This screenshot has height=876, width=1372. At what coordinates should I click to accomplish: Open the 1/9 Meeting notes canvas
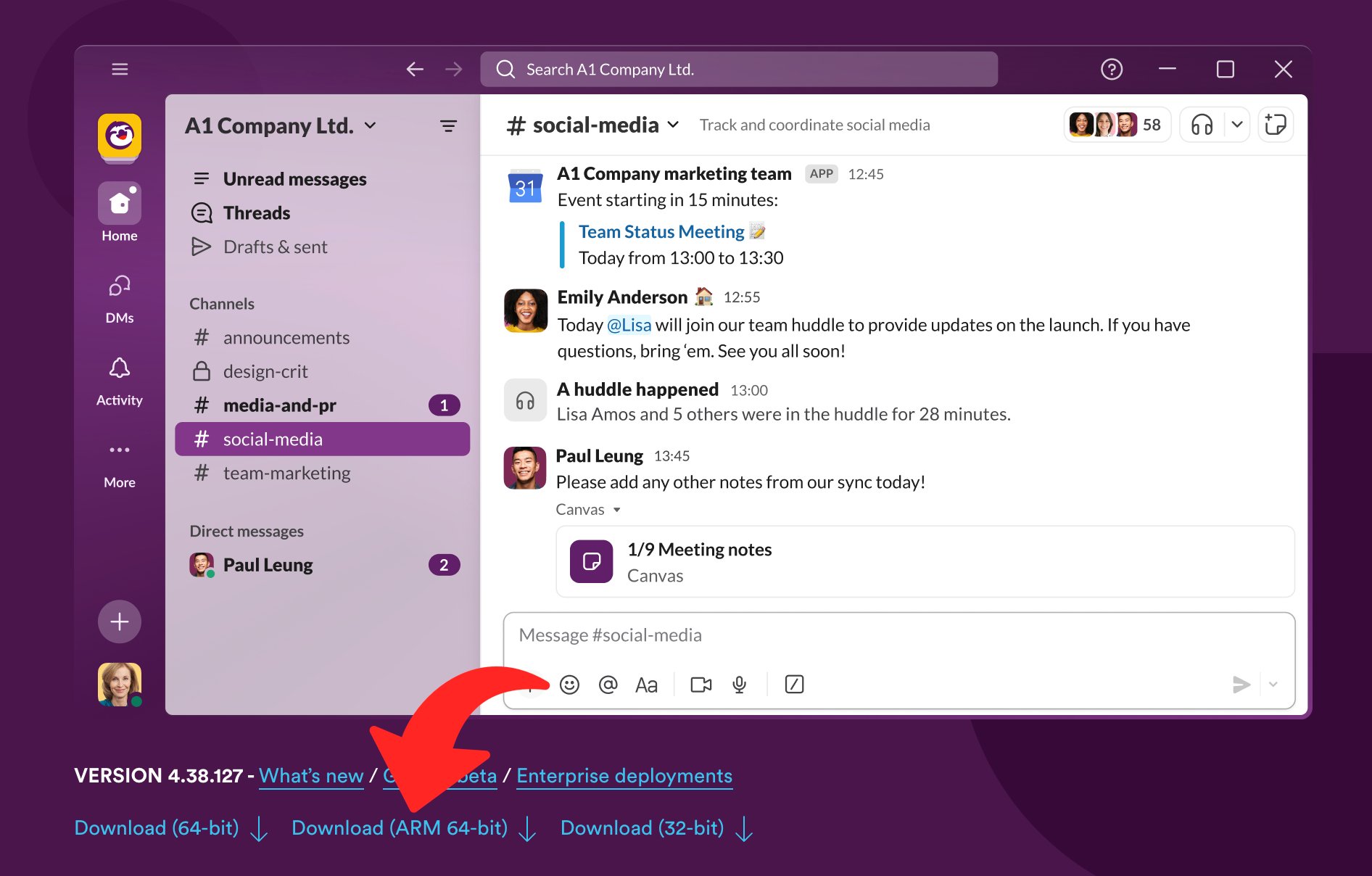[925, 562]
